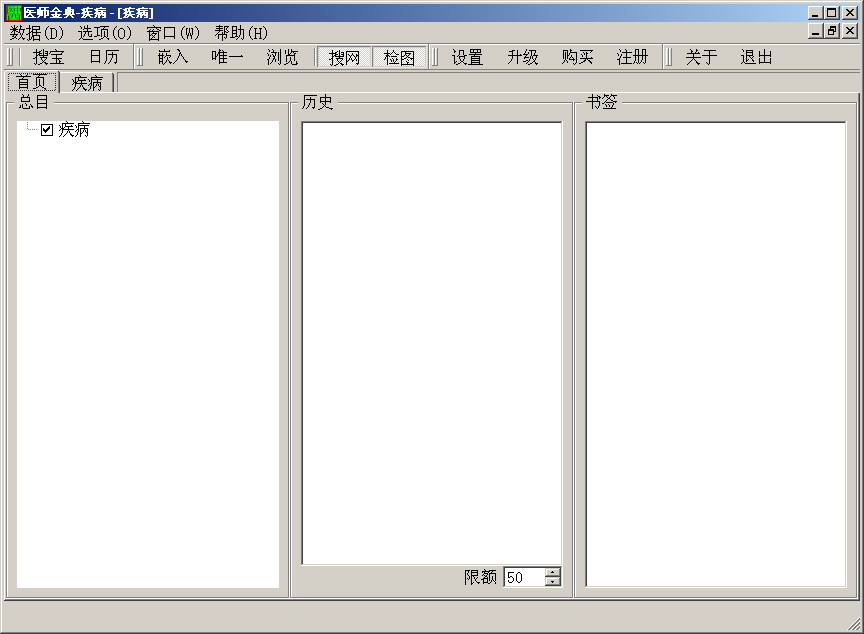Click inside the 书签 list box
This screenshot has height=634, width=864.
tap(715, 354)
